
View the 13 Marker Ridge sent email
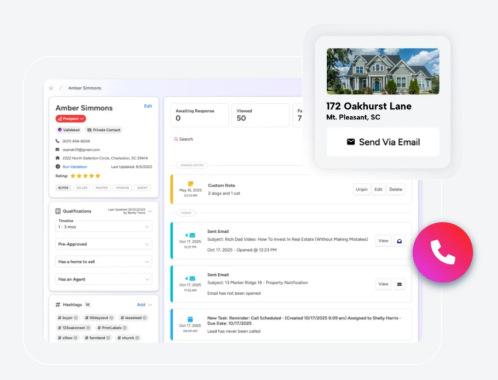click(383, 284)
